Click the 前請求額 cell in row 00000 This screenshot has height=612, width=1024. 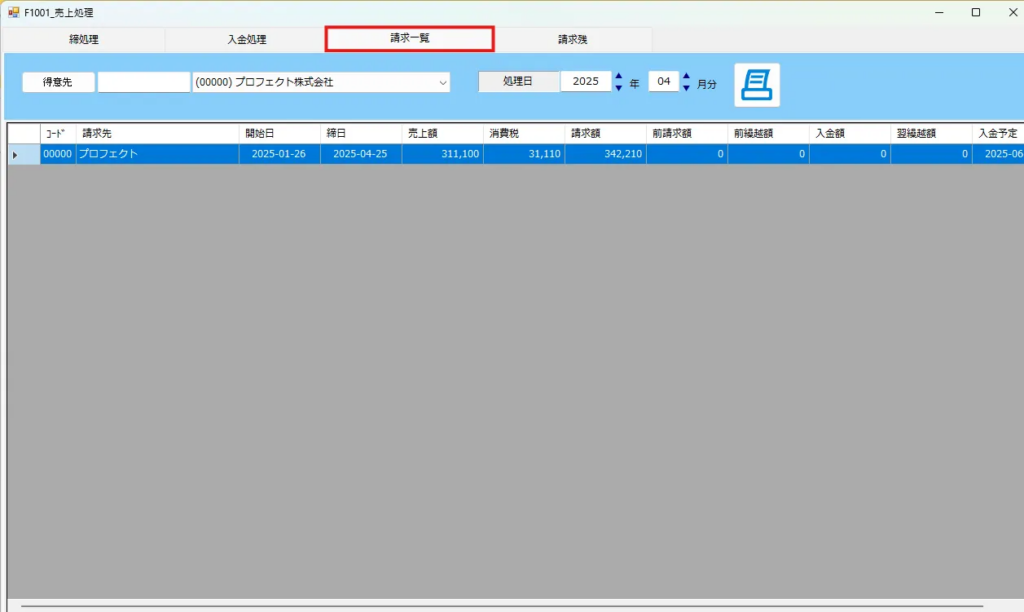point(687,154)
